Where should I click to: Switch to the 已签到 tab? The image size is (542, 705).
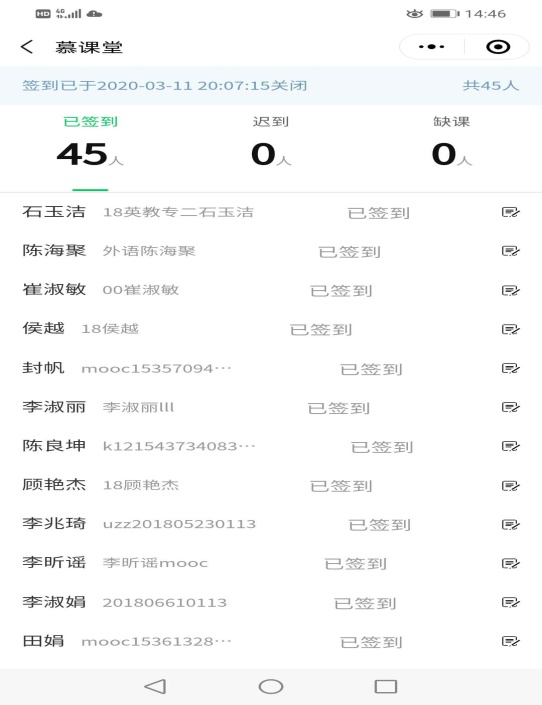90,142
